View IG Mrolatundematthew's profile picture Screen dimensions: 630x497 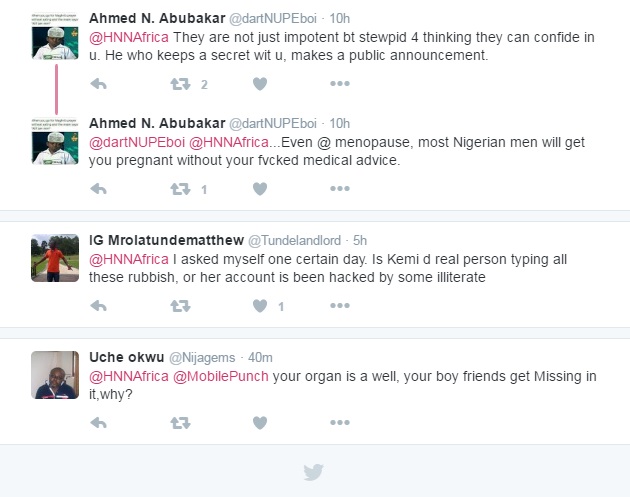click(55, 259)
